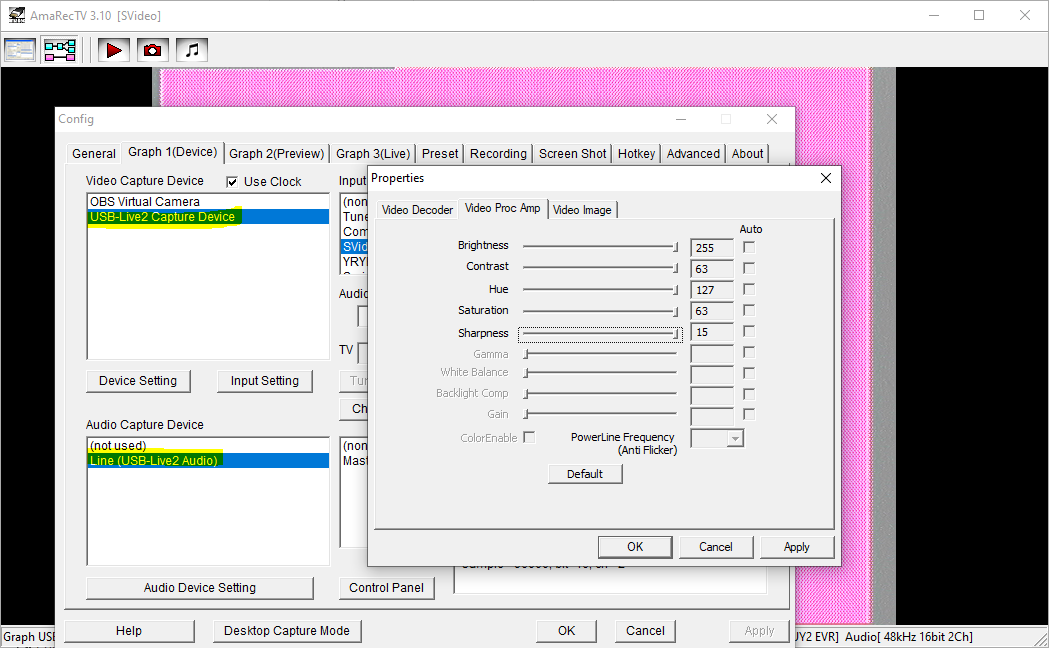The width and height of the screenshot is (1049, 648).
Task: Click the Contrast slider handle
Action: pos(676,267)
